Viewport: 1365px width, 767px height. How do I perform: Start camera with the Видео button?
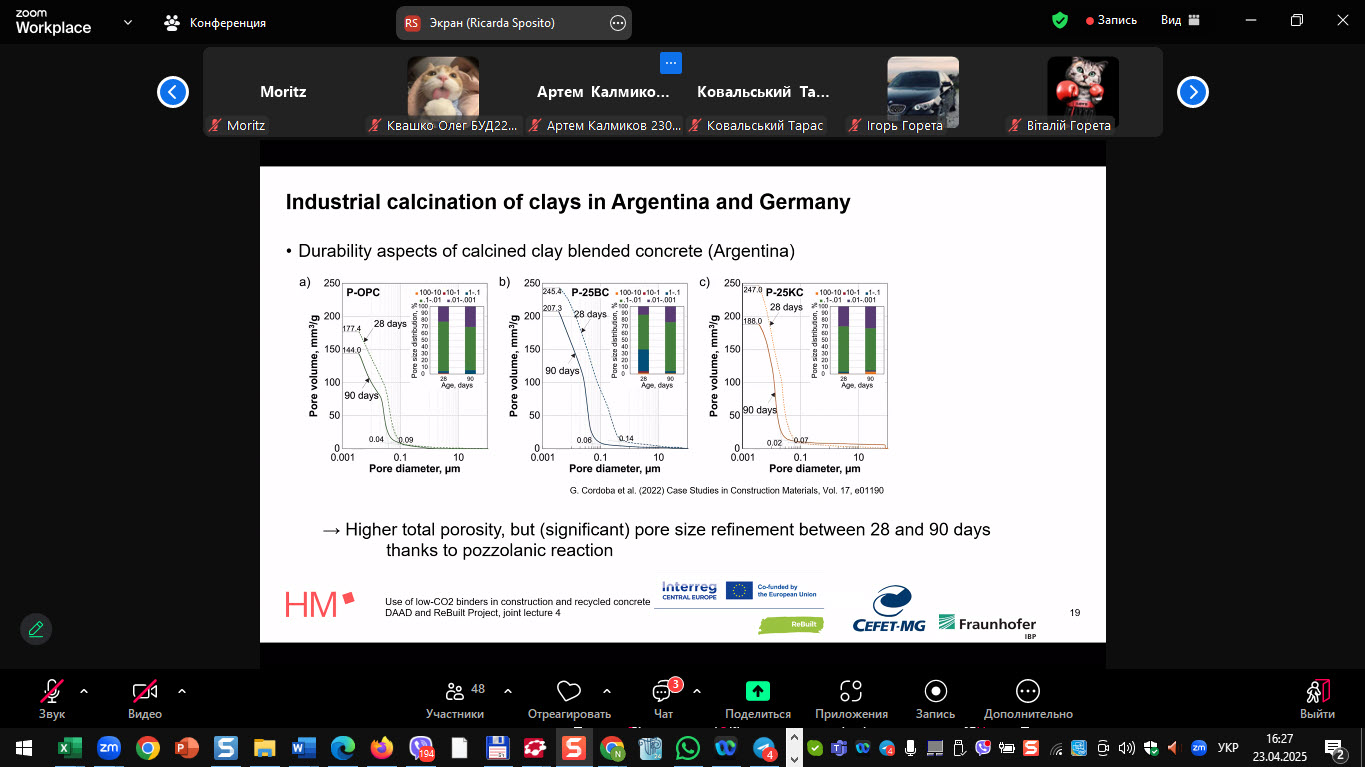[x=145, y=699]
